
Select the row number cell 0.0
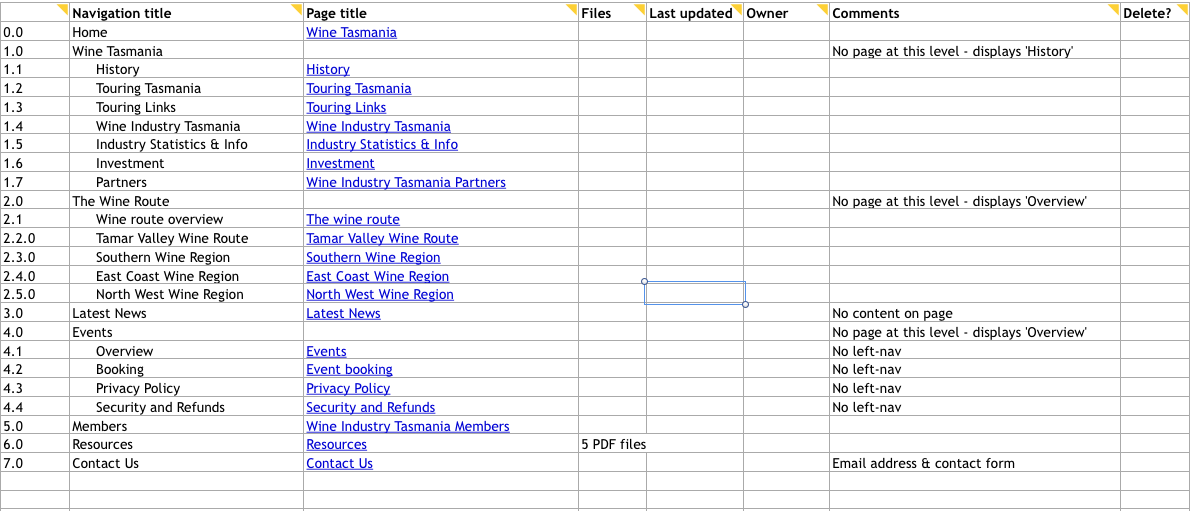35,33
